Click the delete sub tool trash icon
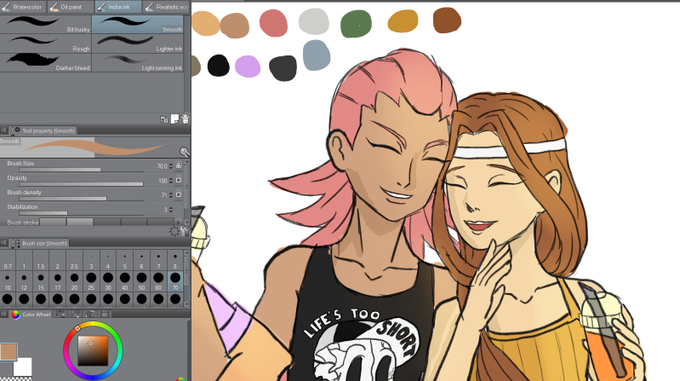Screen dimensions: 680x381 (x=185, y=119)
